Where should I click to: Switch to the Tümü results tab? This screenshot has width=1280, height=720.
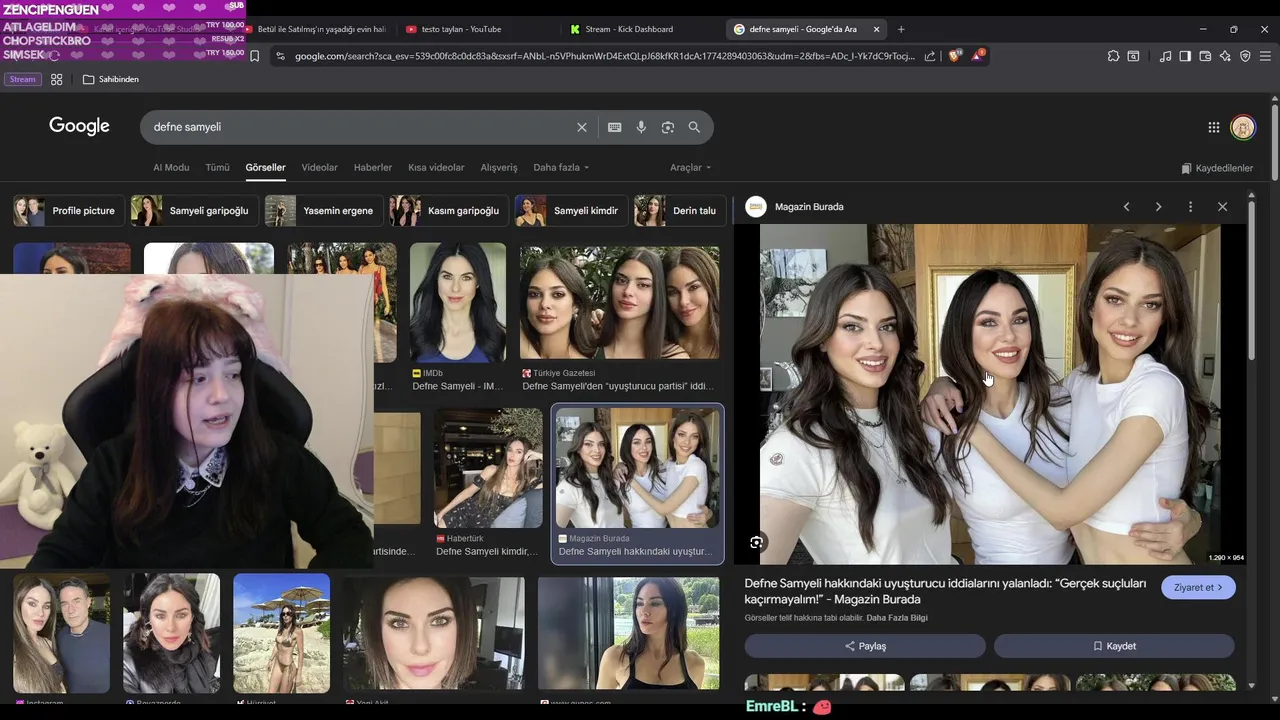(217, 167)
